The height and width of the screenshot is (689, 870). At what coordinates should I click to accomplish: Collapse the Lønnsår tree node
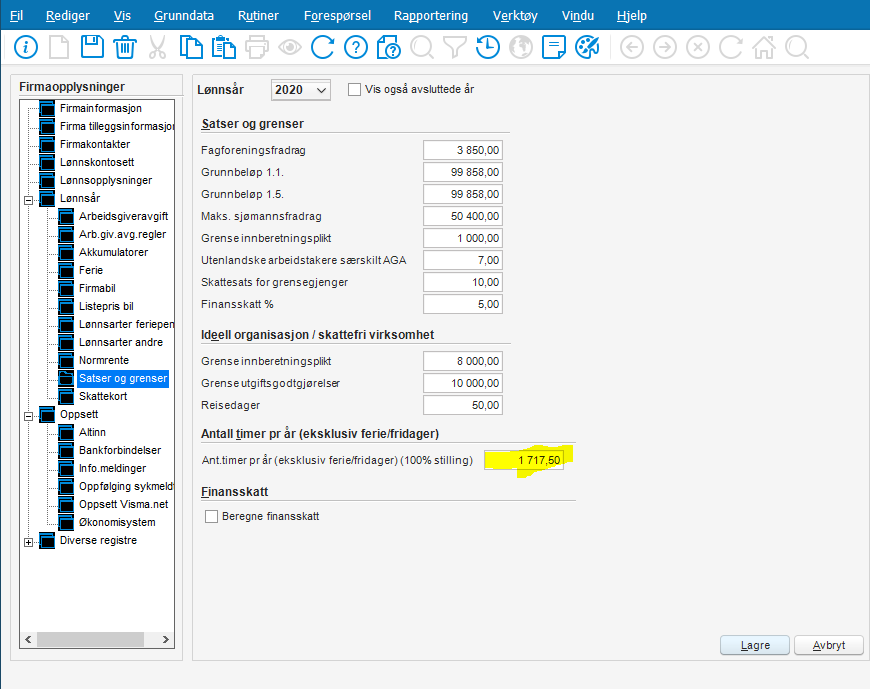(28, 200)
